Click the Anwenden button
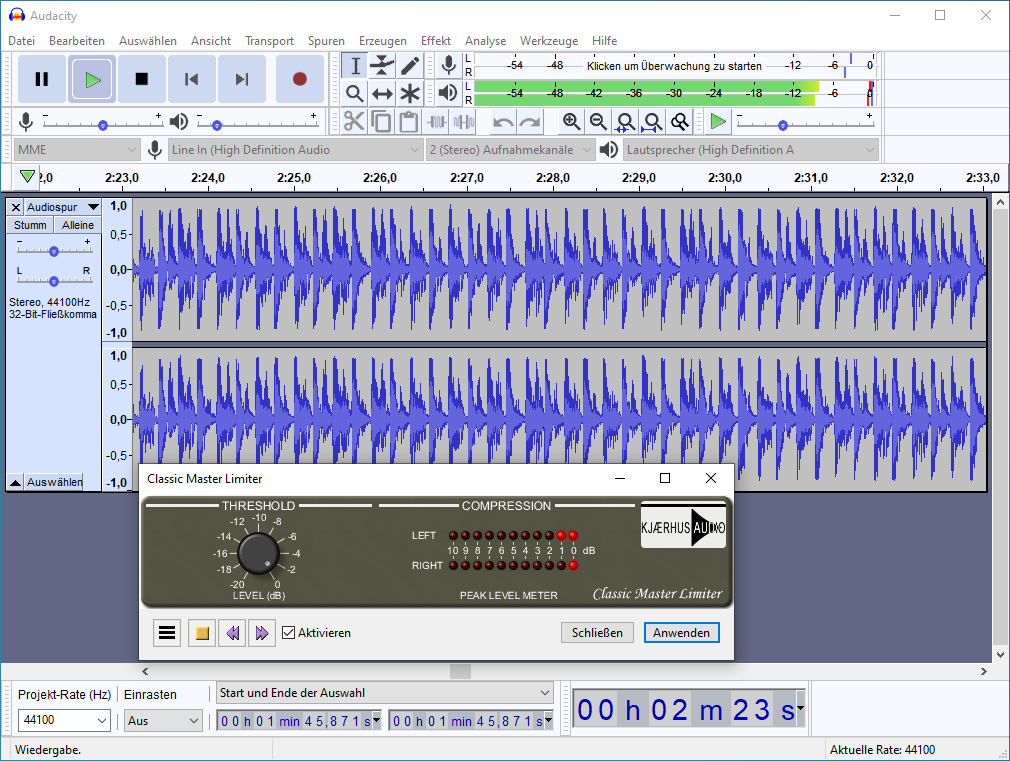 pyautogui.click(x=682, y=633)
